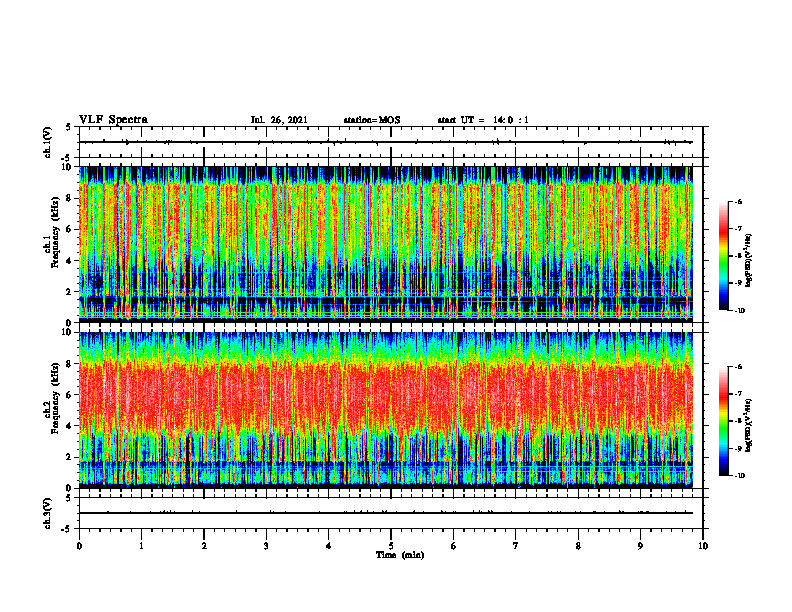This screenshot has width=792, height=612.
Task: Click the "ch.1(V)" waveform axis label
Action: (48, 142)
